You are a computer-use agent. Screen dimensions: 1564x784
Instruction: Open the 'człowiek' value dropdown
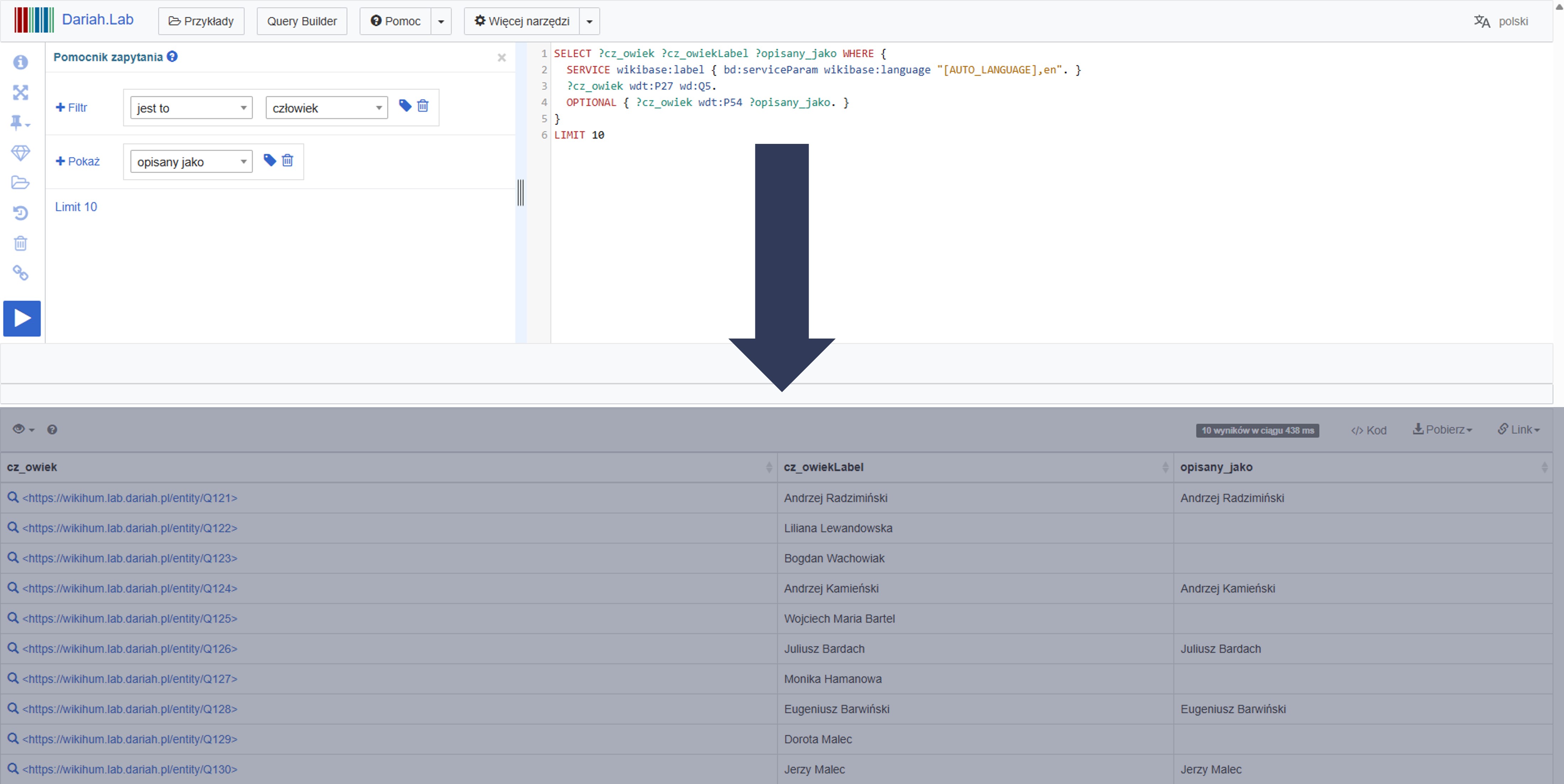[327, 108]
